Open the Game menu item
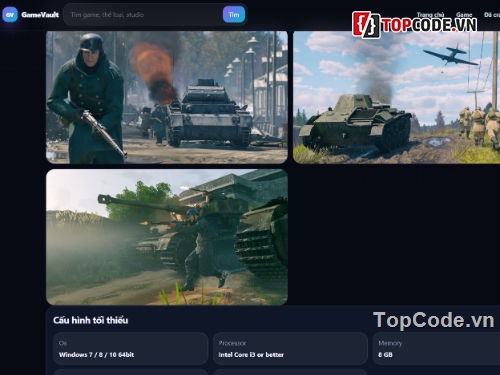This screenshot has height=375, width=500. tap(464, 15)
